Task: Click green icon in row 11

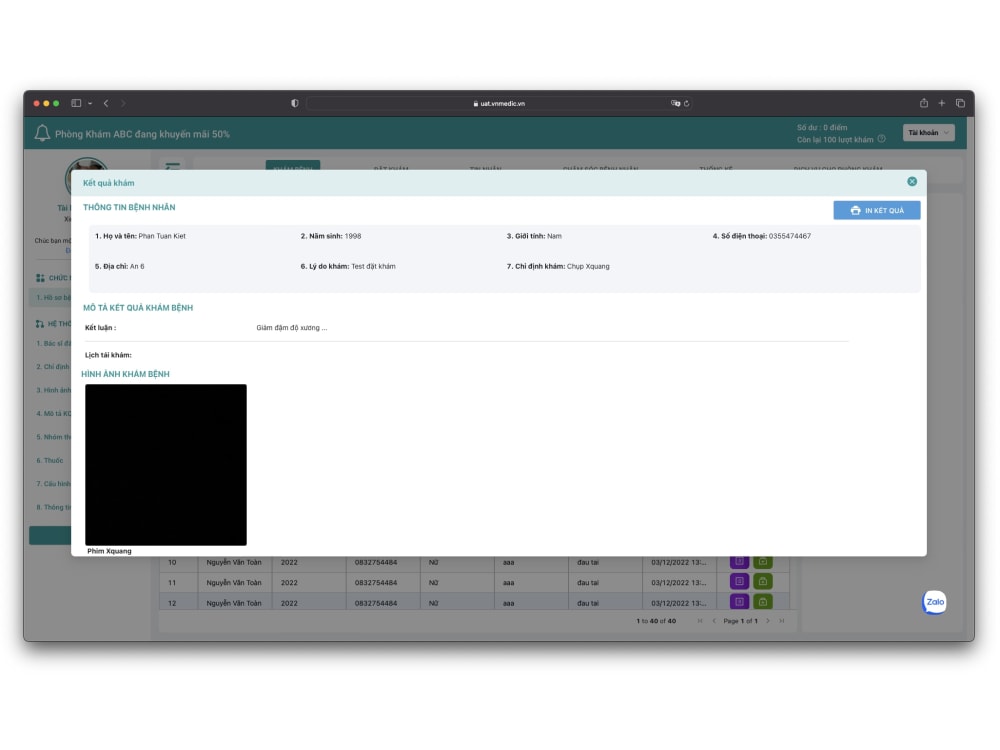Action: (763, 581)
